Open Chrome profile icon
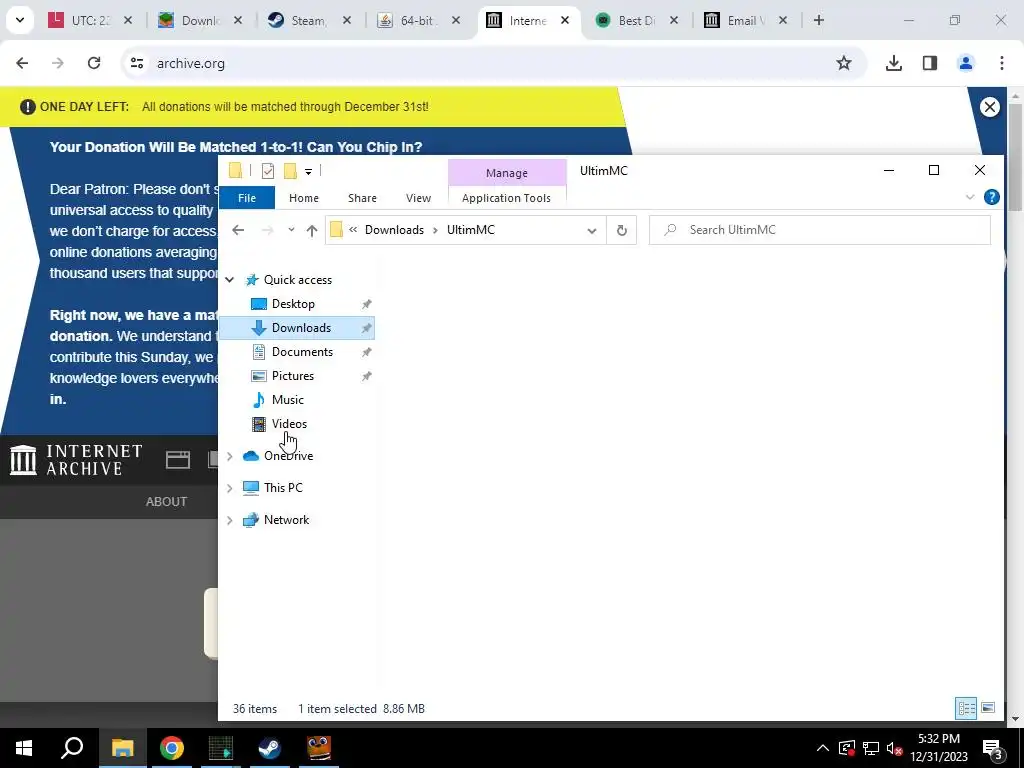The width and height of the screenshot is (1024, 768). point(965,63)
